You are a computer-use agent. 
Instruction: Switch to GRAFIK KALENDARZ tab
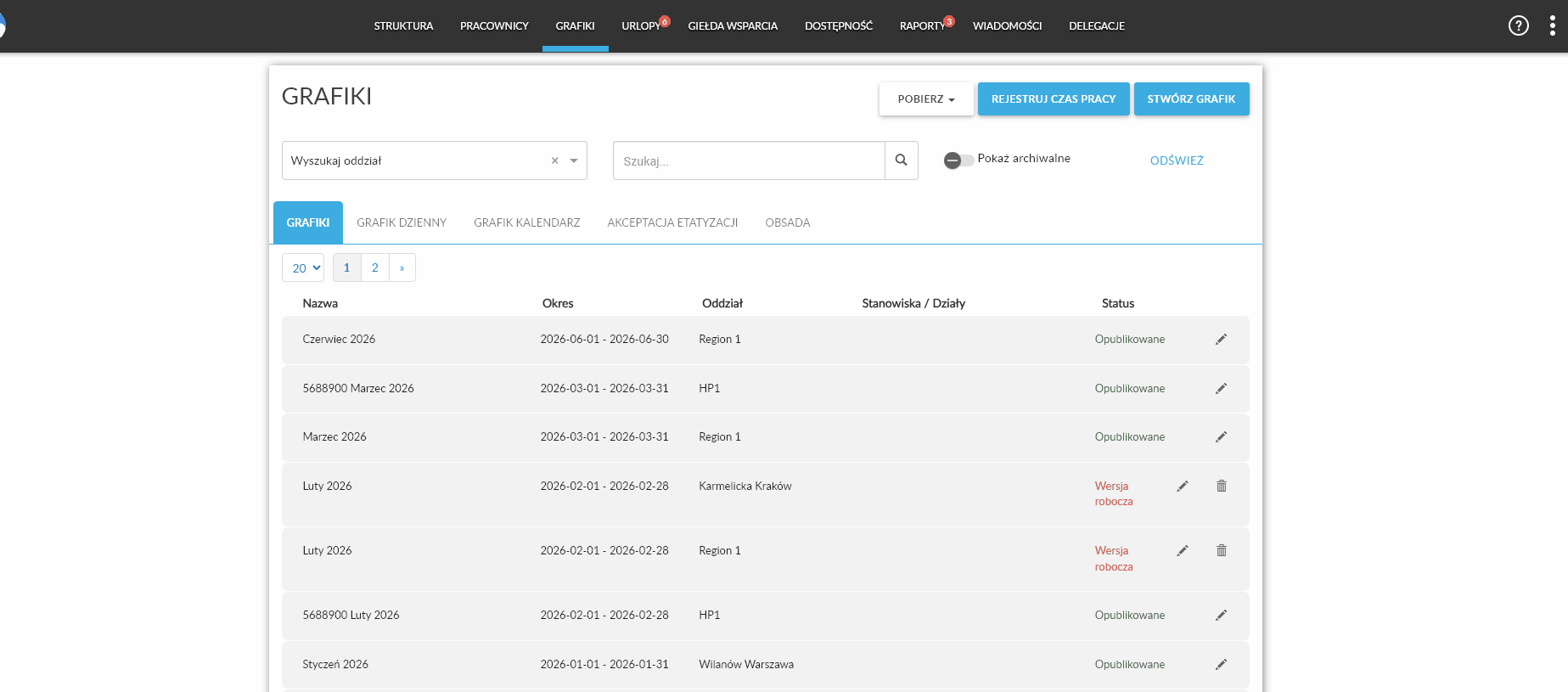click(x=527, y=222)
